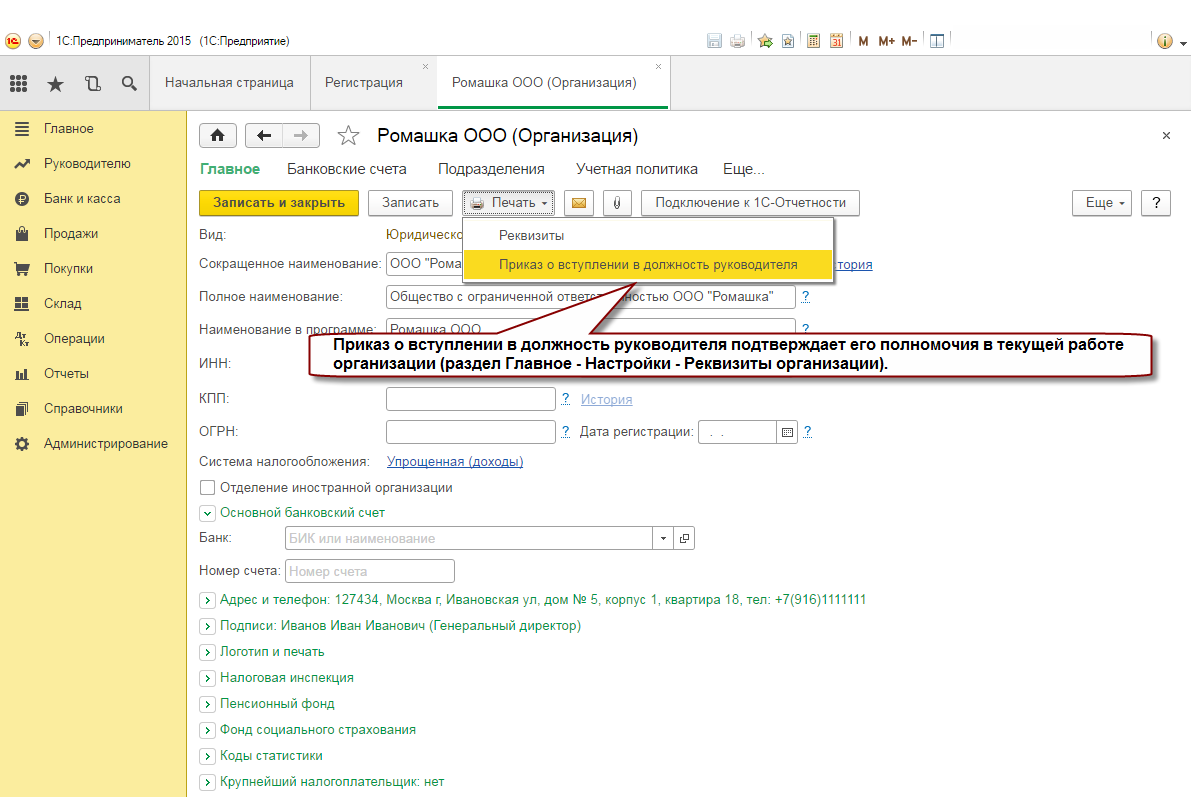Click the Записать и закрыть button
This screenshot has height=797, width=1191.
pyautogui.click(x=279, y=203)
